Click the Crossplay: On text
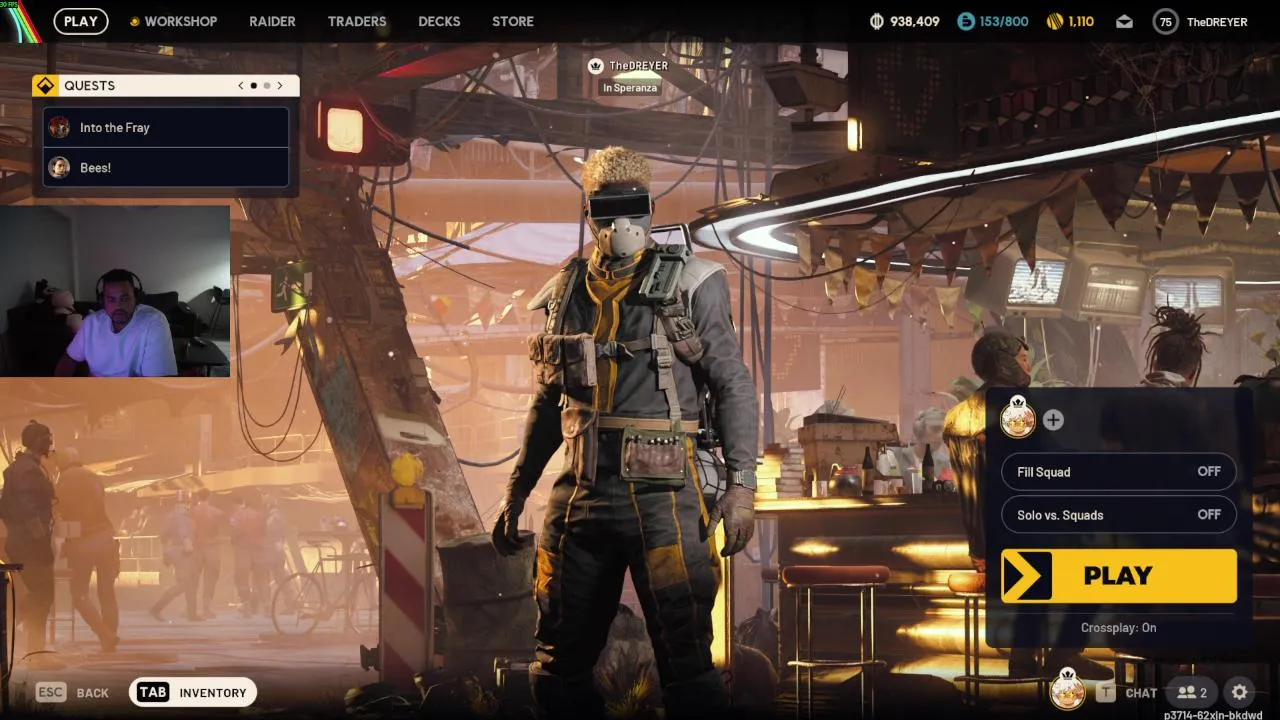Image resolution: width=1280 pixels, height=720 pixels. 1118,627
